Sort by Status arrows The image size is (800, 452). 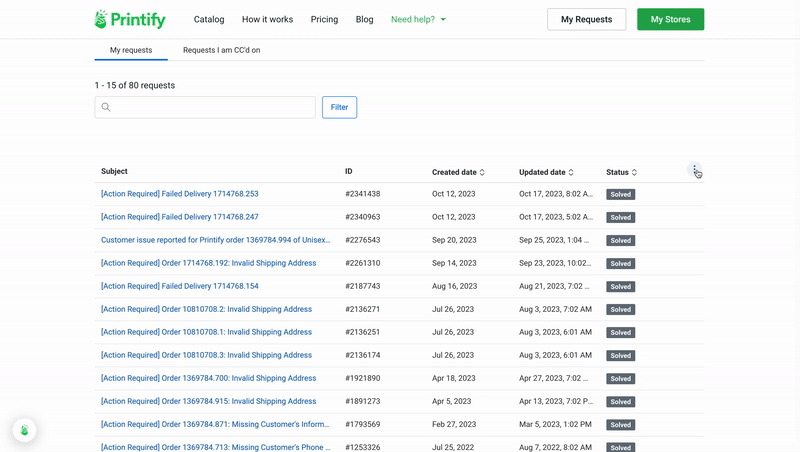click(634, 172)
